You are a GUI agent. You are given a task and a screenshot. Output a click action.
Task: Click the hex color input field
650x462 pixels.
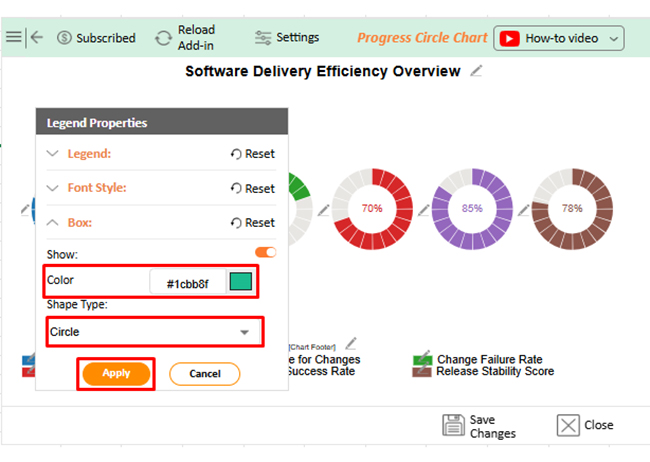(187, 283)
